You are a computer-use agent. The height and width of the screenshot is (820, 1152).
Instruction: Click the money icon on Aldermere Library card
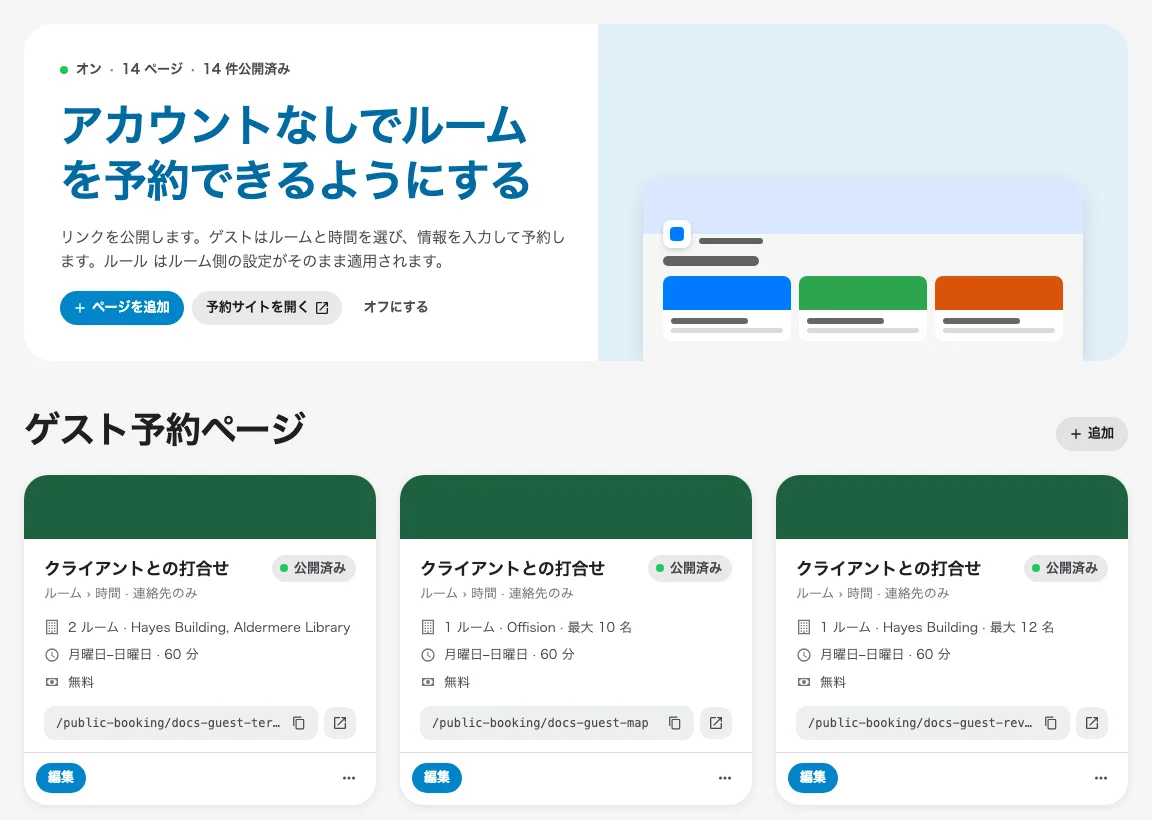click(52, 682)
